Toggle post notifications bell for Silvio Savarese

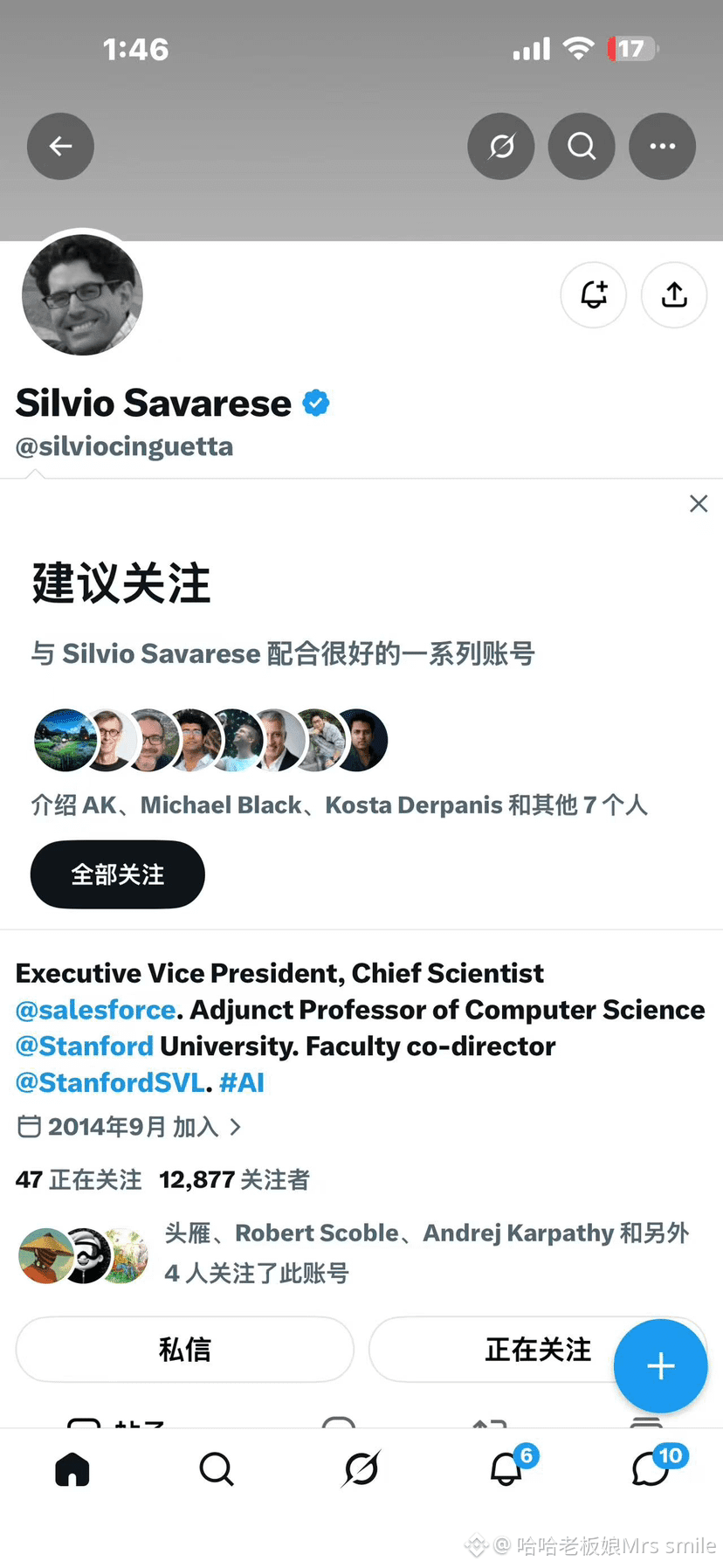point(594,295)
